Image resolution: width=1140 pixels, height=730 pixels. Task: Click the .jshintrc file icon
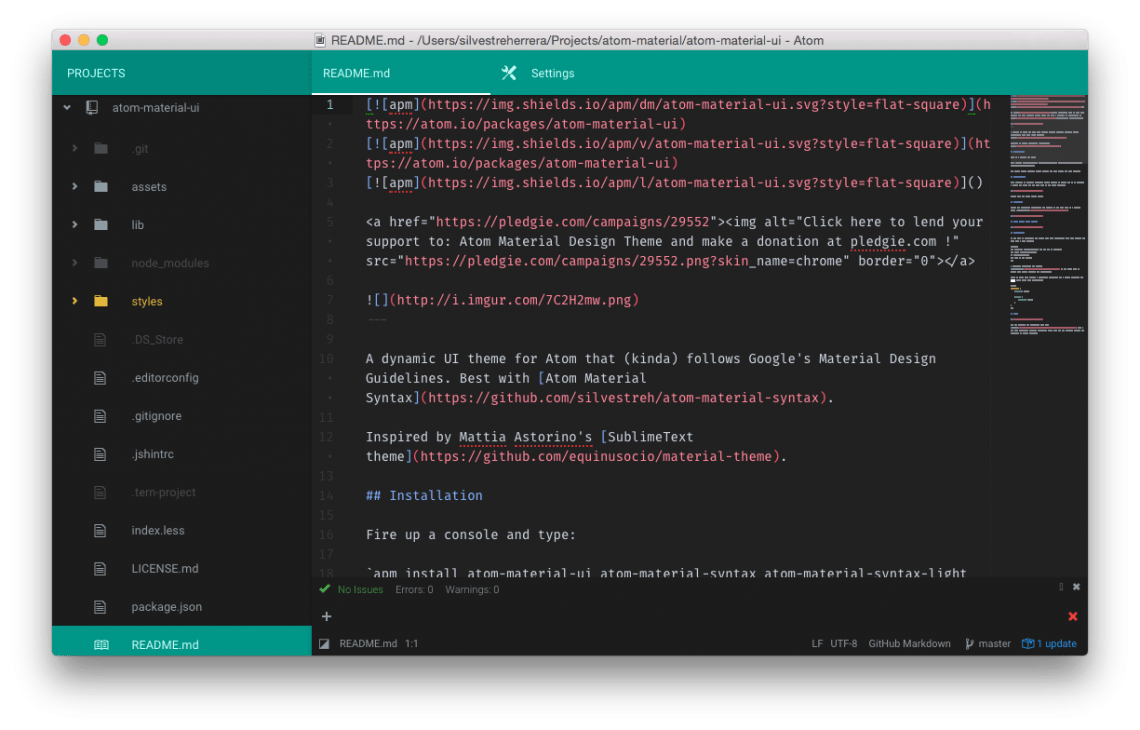coord(100,454)
